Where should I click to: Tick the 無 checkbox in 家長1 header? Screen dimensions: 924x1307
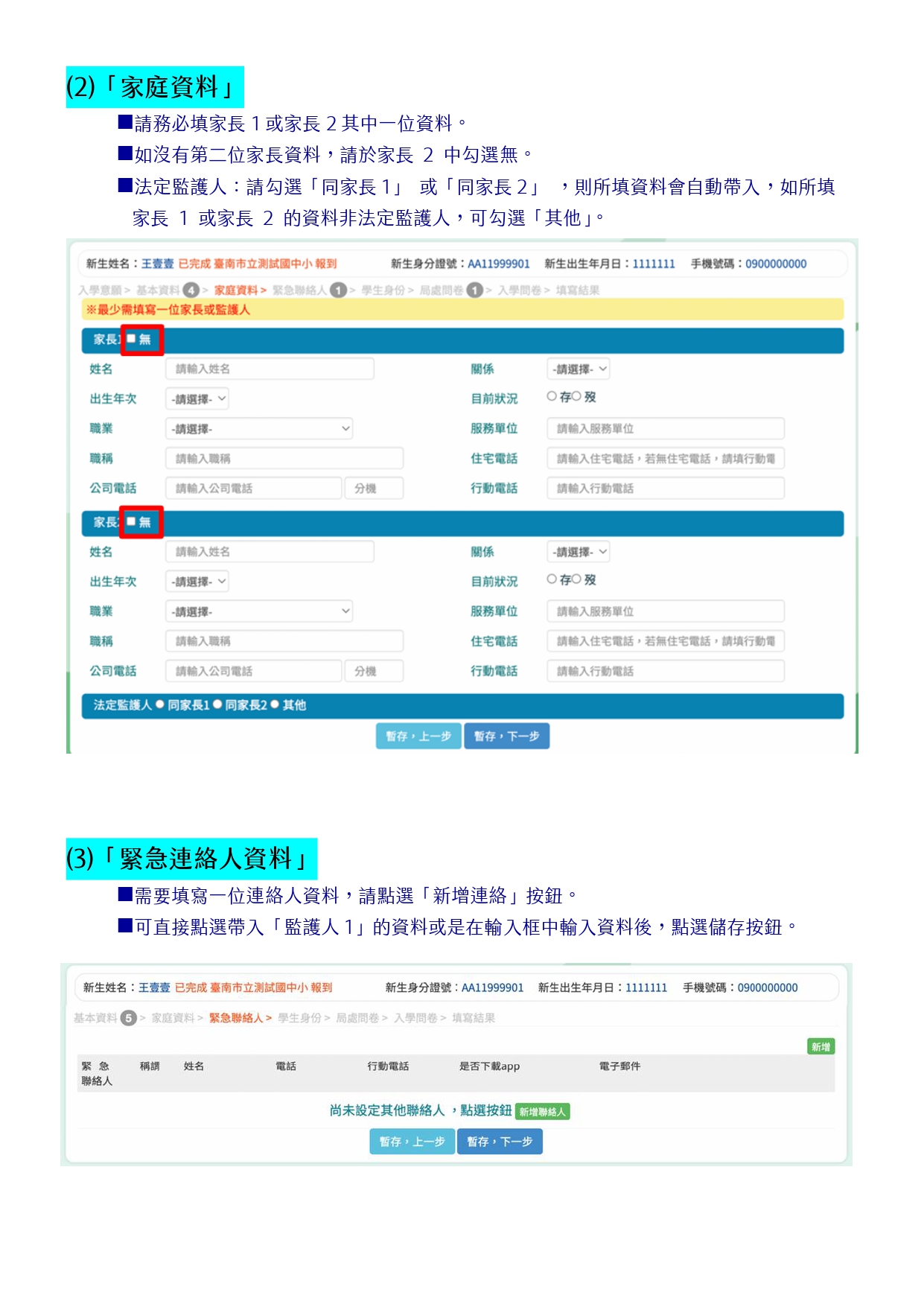pos(132,339)
